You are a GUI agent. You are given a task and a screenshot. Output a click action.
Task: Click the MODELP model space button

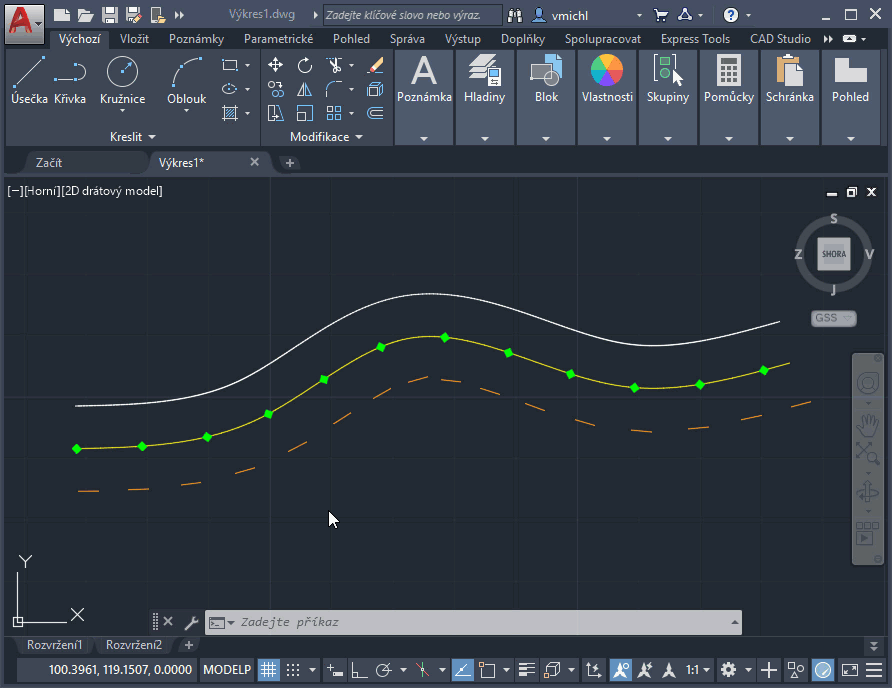pos(227,670)
